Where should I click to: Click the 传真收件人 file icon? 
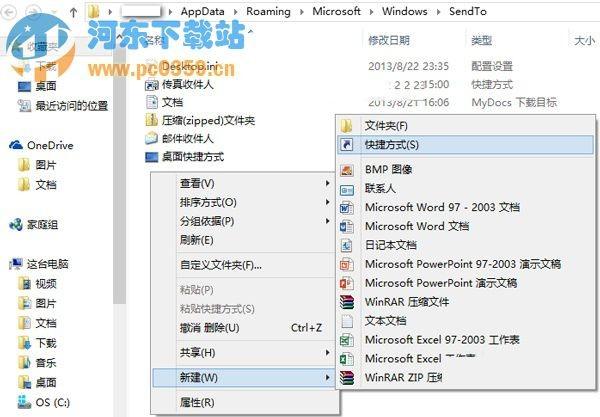point(152,84)
